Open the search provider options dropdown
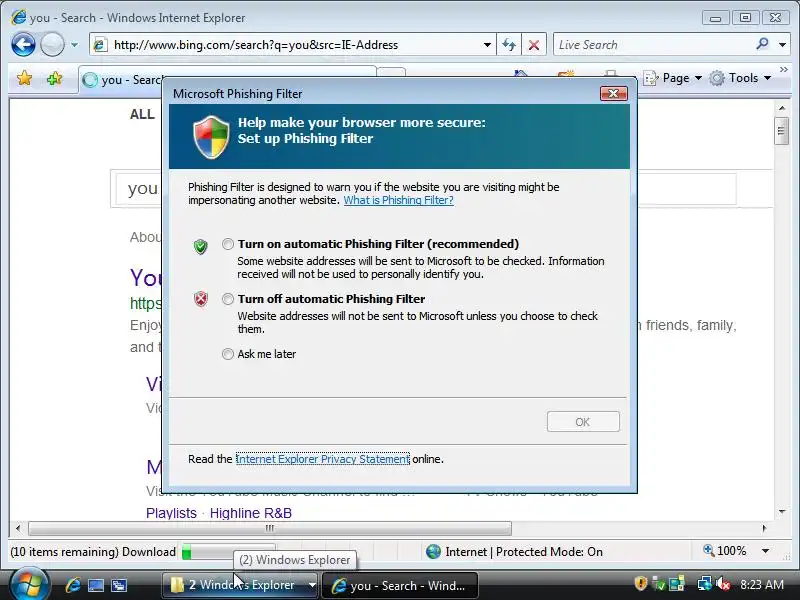Screen dimensions: 800x600 click(782, 45)
